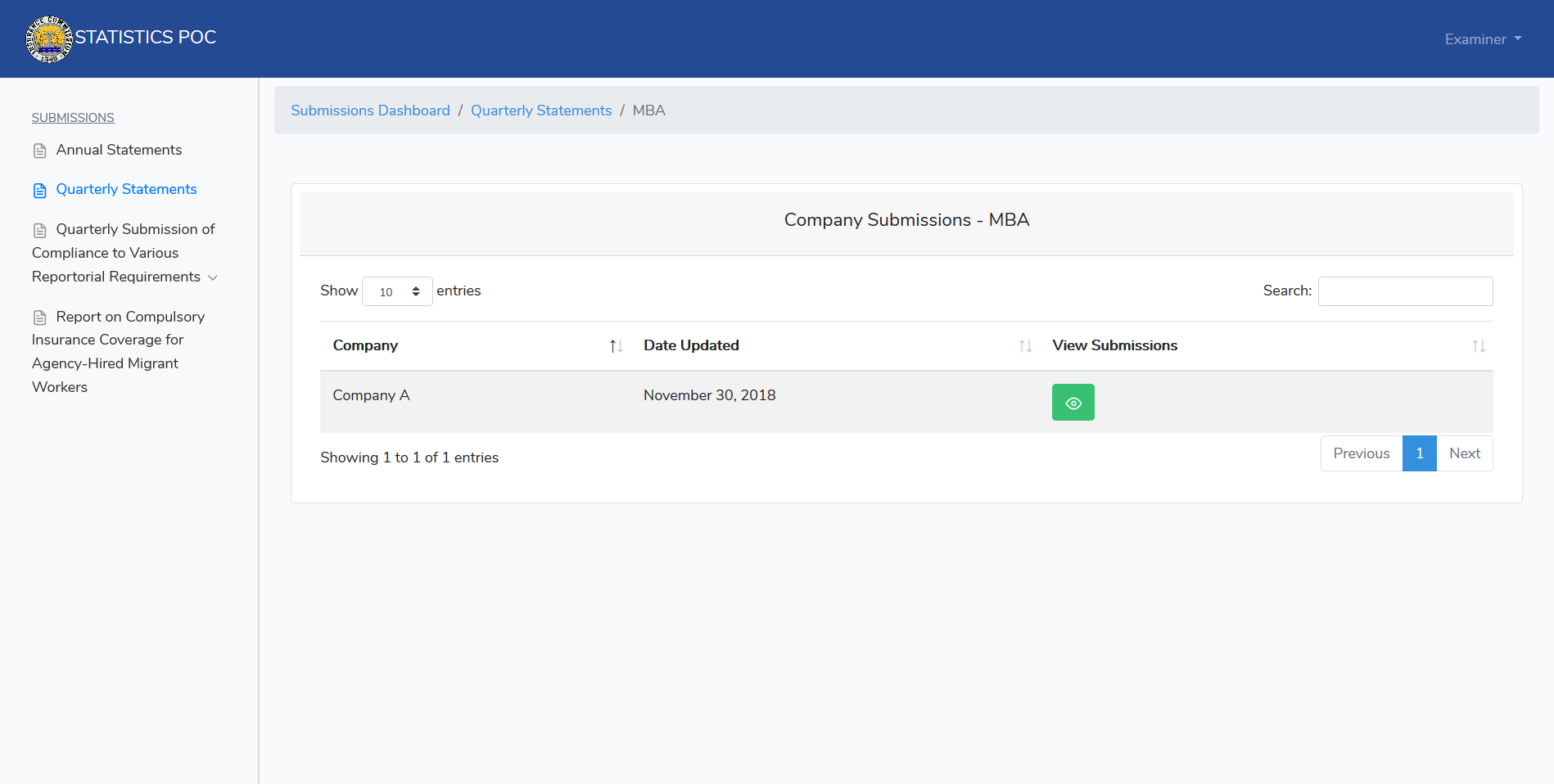The height and width of the screenshot is (784, 1554).
Task: Click the Annual Statements document icon
Action: coord(39,151)
